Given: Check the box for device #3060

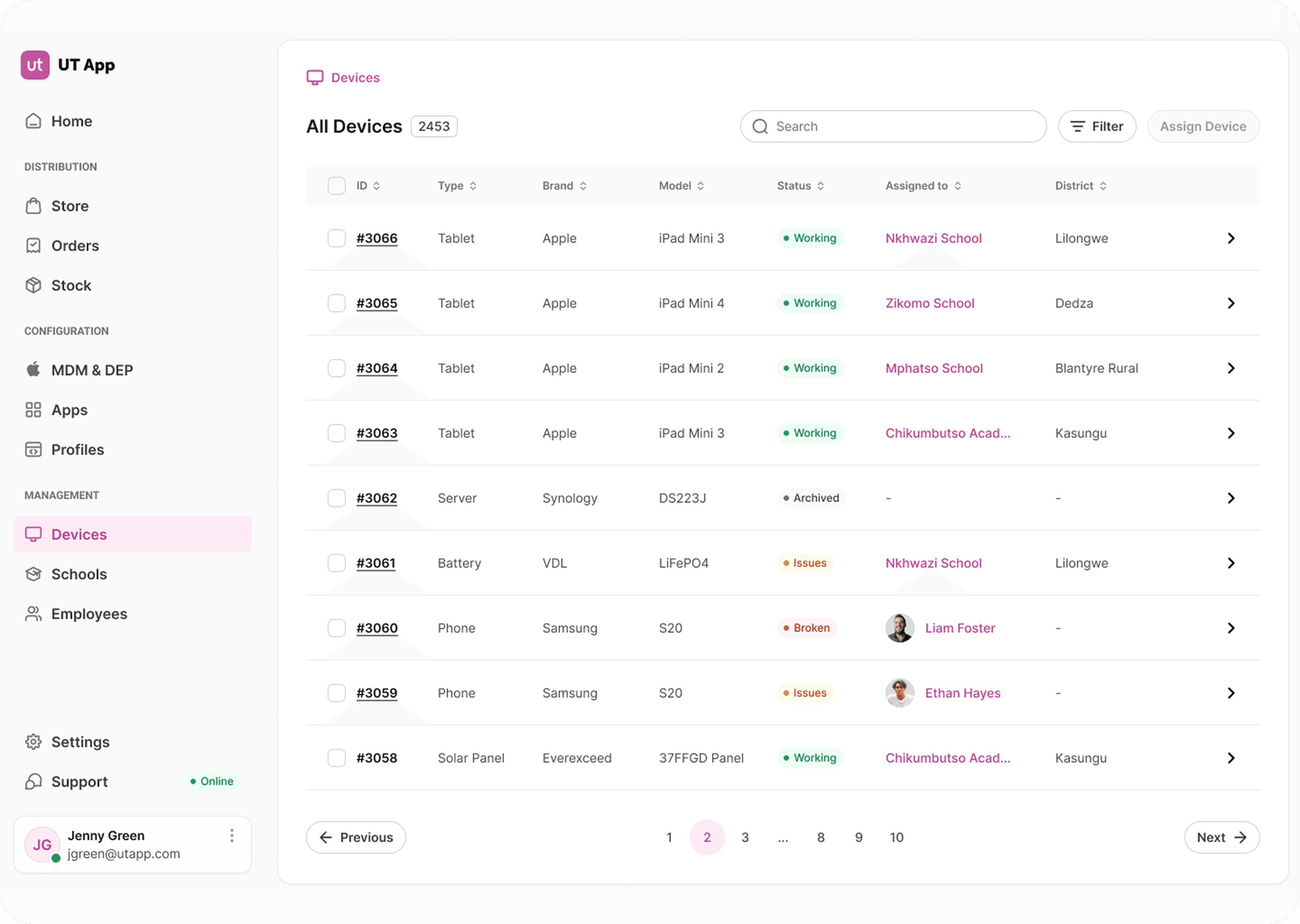Looking at the screenshot, I should point(336,628).
